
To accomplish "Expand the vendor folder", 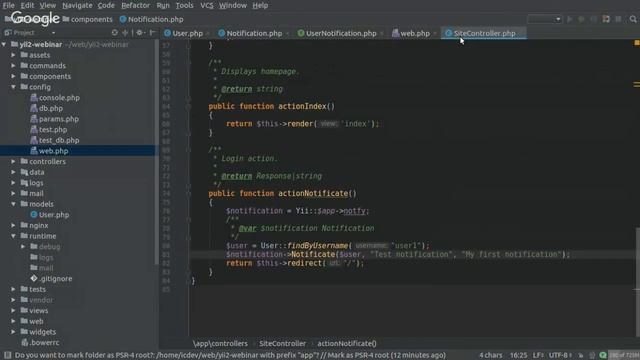I will (13, 300).
